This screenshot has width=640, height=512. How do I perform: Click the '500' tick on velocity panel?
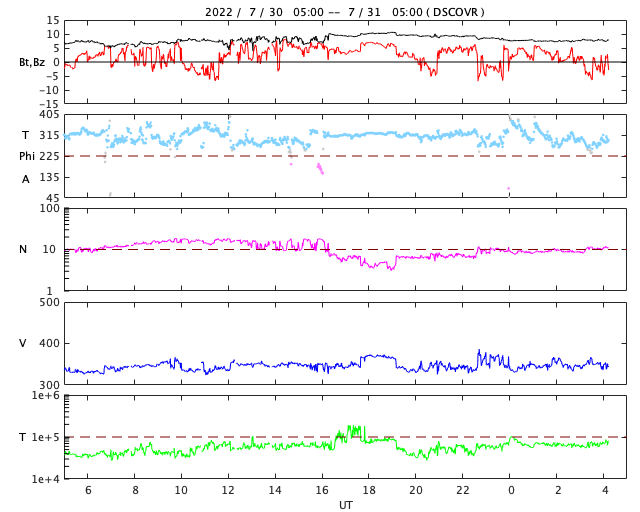point(49,303)
